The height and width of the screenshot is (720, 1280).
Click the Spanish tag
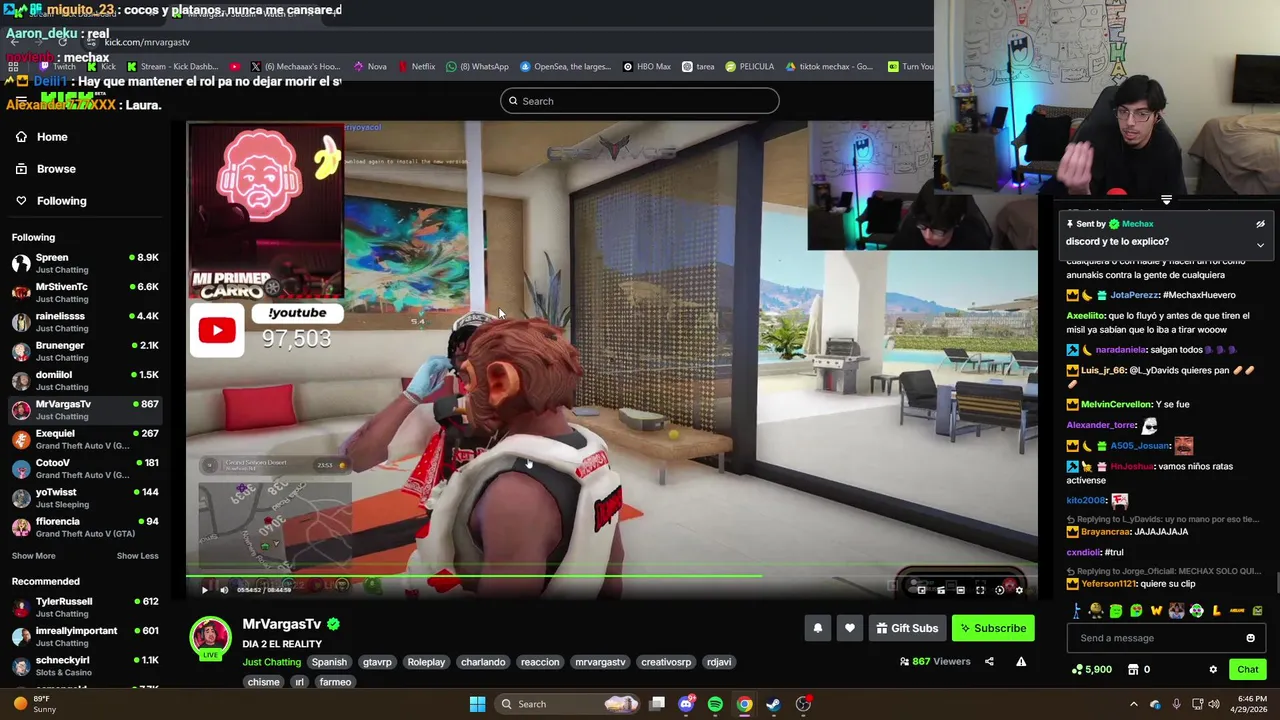coord(329,662)
